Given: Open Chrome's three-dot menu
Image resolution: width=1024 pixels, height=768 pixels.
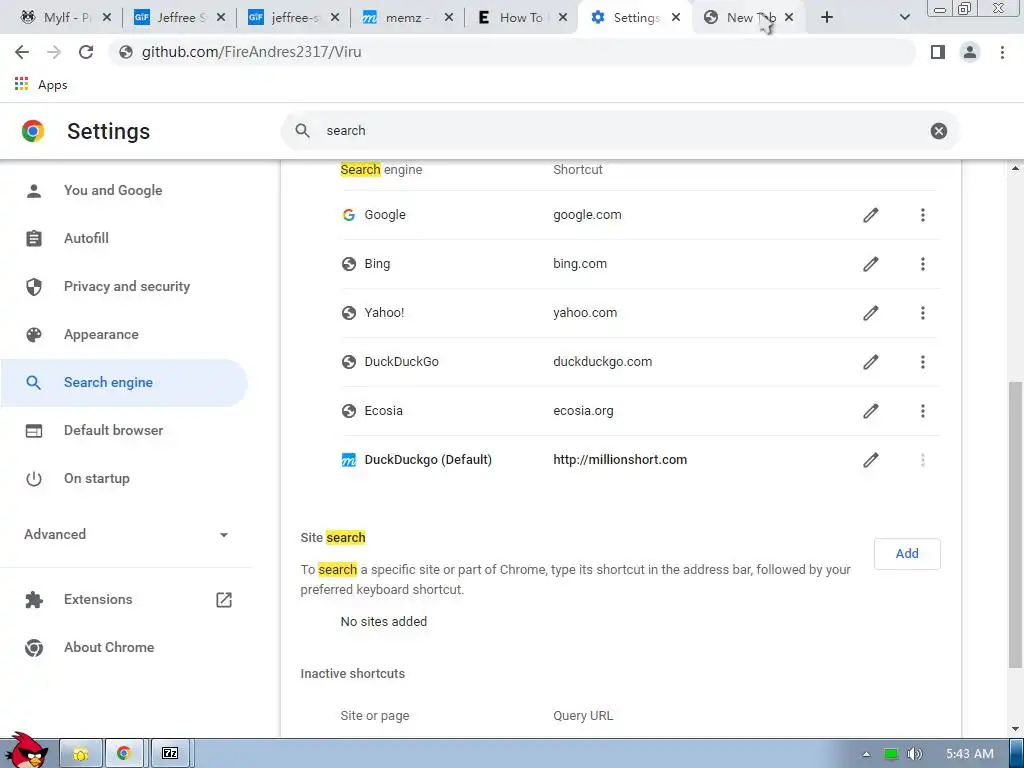Looking at the screenshot, I should tap(1002, 52).
